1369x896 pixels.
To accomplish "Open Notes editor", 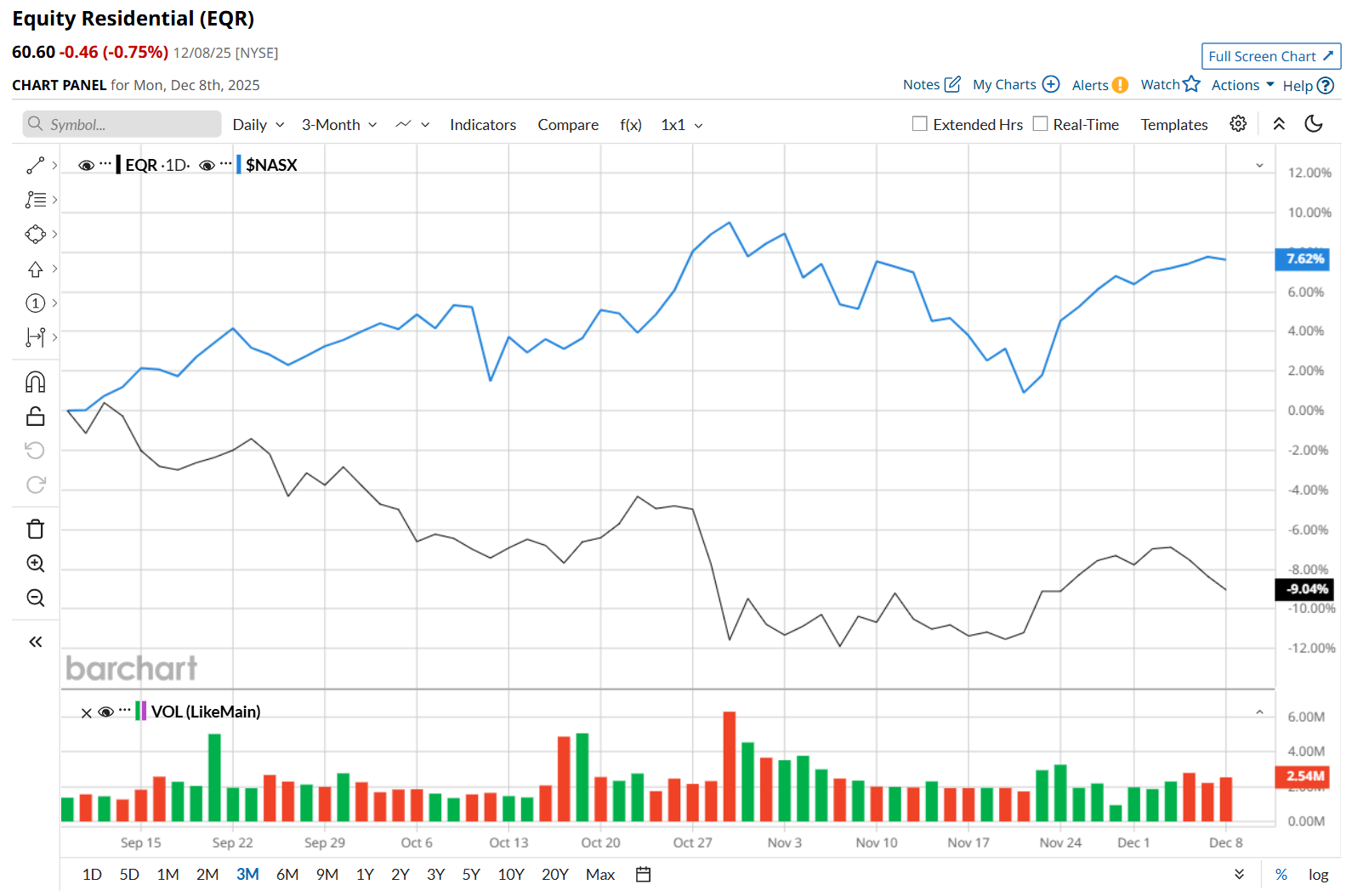I will [x=932, y=84].
